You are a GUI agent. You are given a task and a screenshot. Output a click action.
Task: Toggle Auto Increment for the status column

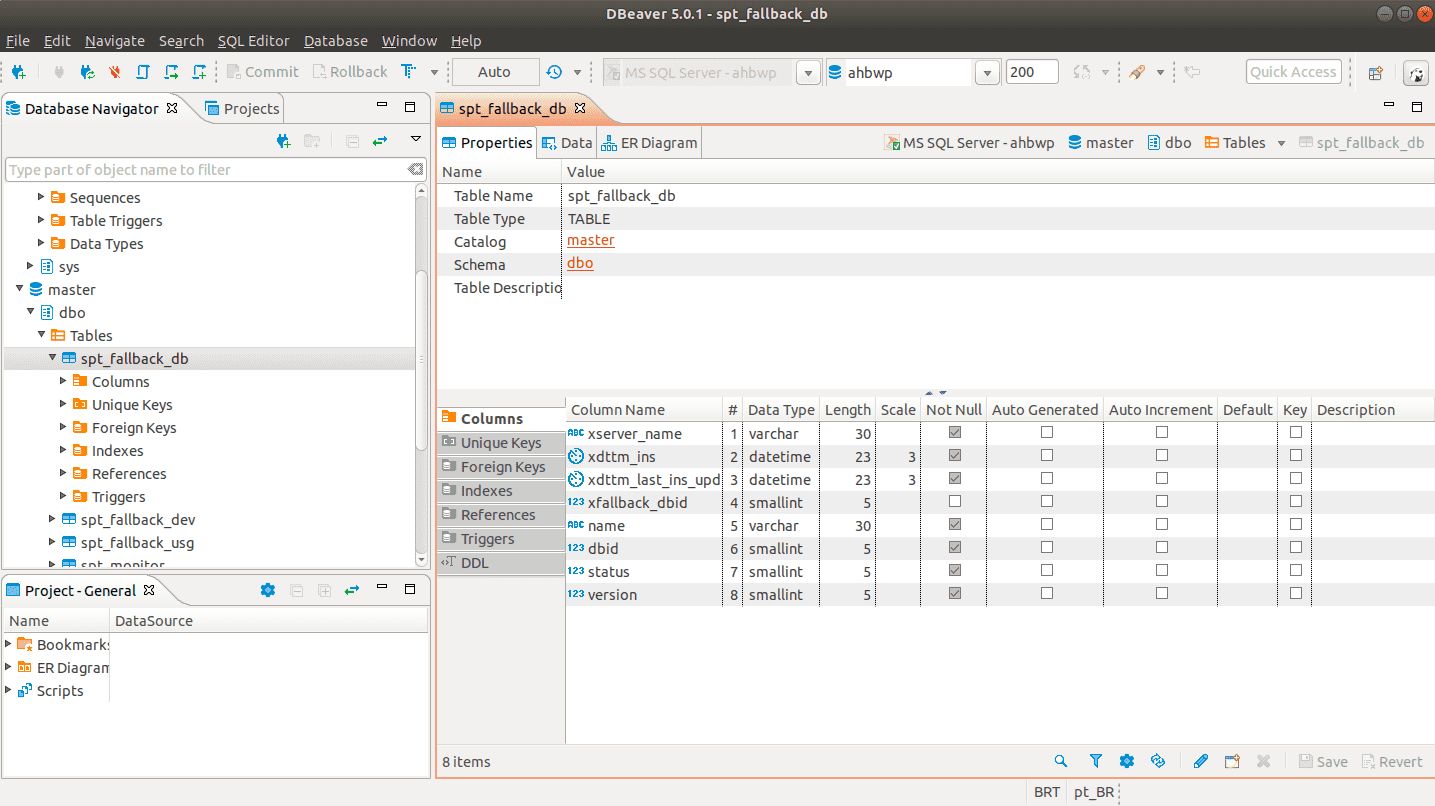[x=1160, y=570]
